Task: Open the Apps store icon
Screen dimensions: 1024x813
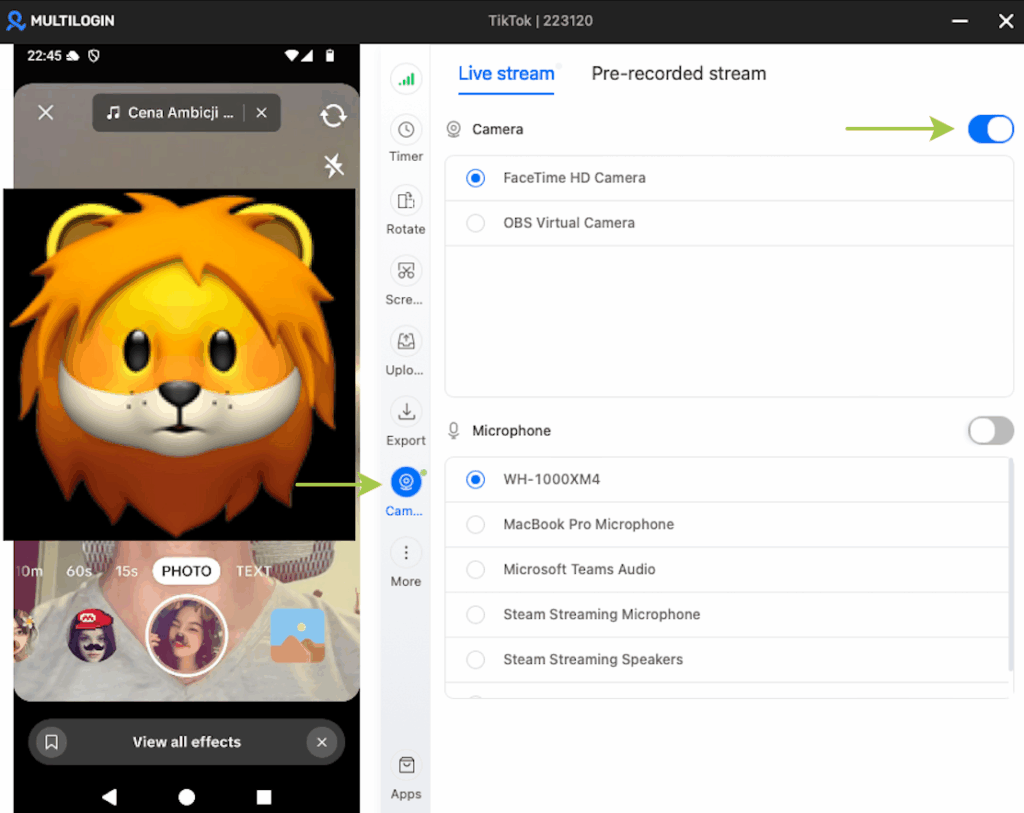Action: coord(406,775)
